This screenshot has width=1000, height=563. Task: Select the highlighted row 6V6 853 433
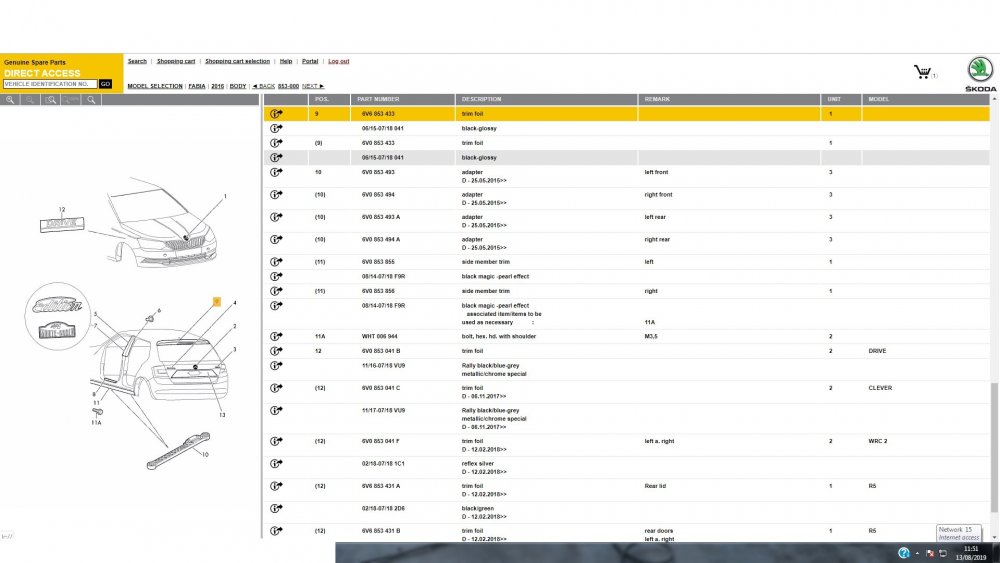(626, 113)
